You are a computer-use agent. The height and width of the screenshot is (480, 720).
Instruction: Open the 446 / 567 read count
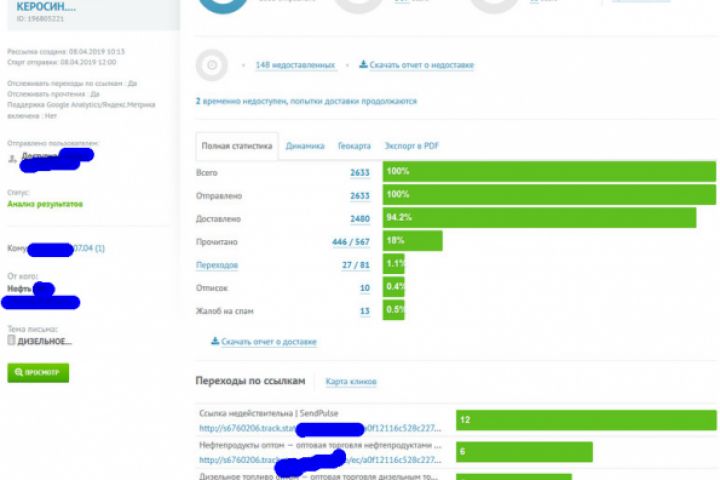(351, 242)
